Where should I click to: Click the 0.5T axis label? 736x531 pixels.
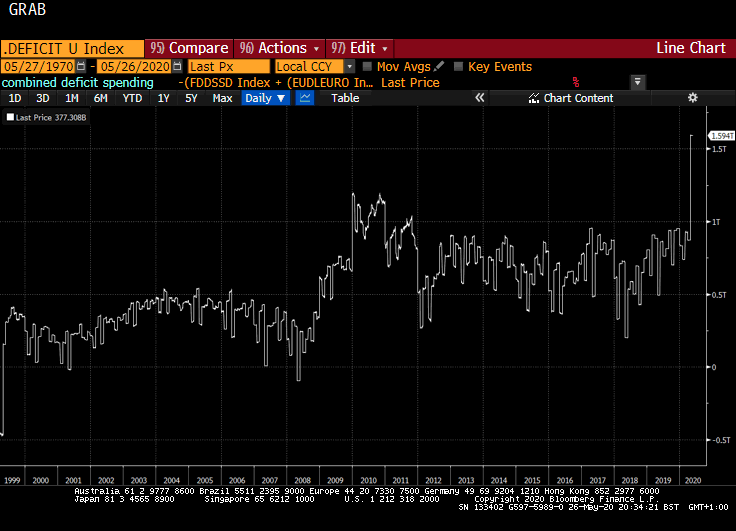click(719, 295)
